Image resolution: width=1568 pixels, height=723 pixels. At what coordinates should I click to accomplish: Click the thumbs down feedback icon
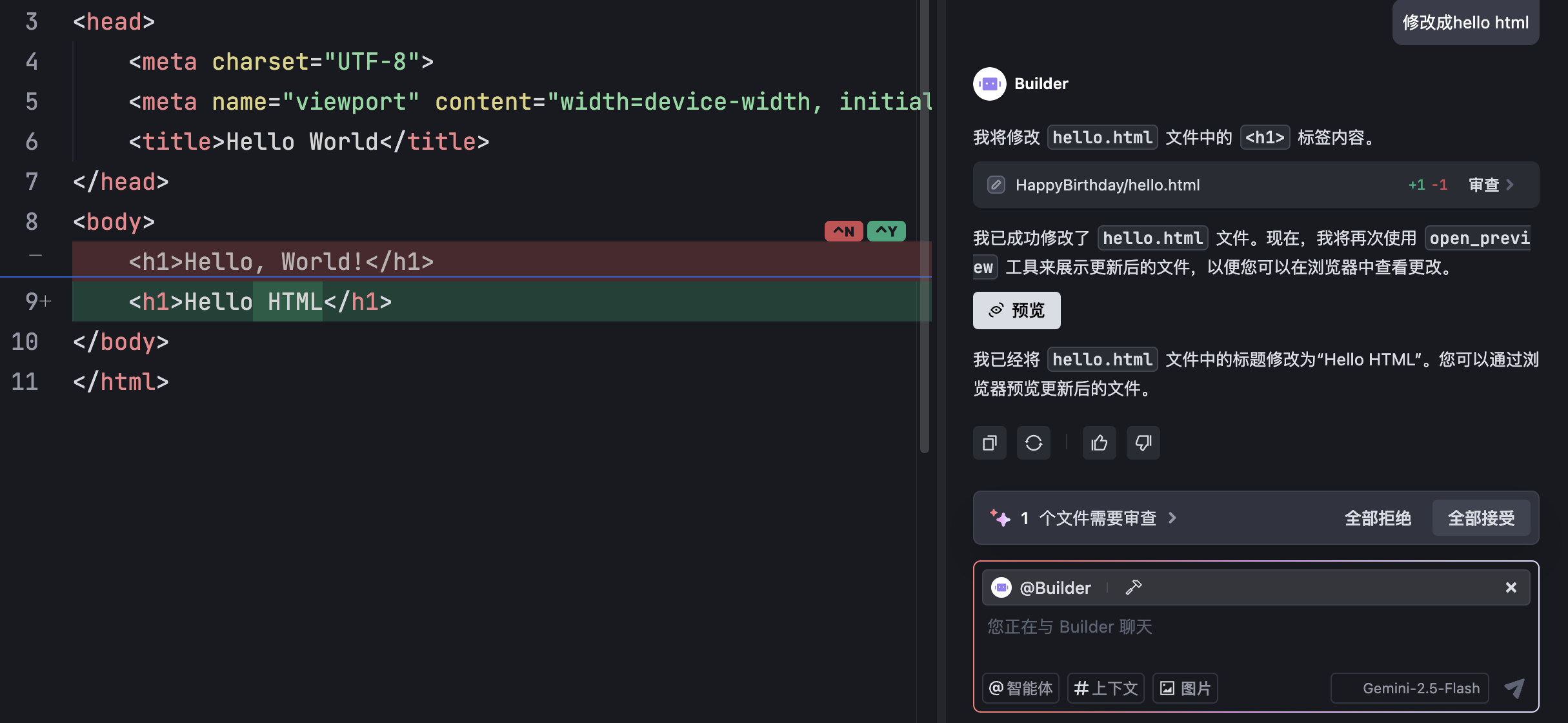(1143, 443)
